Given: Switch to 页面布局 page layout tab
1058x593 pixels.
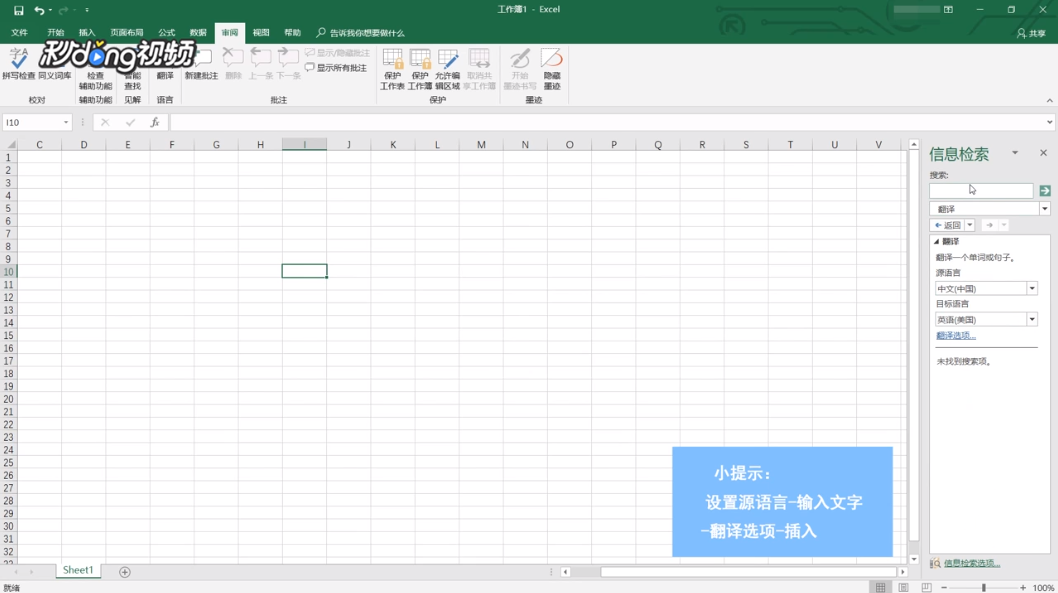Looking at the screenshot, I should click(127, 33).
